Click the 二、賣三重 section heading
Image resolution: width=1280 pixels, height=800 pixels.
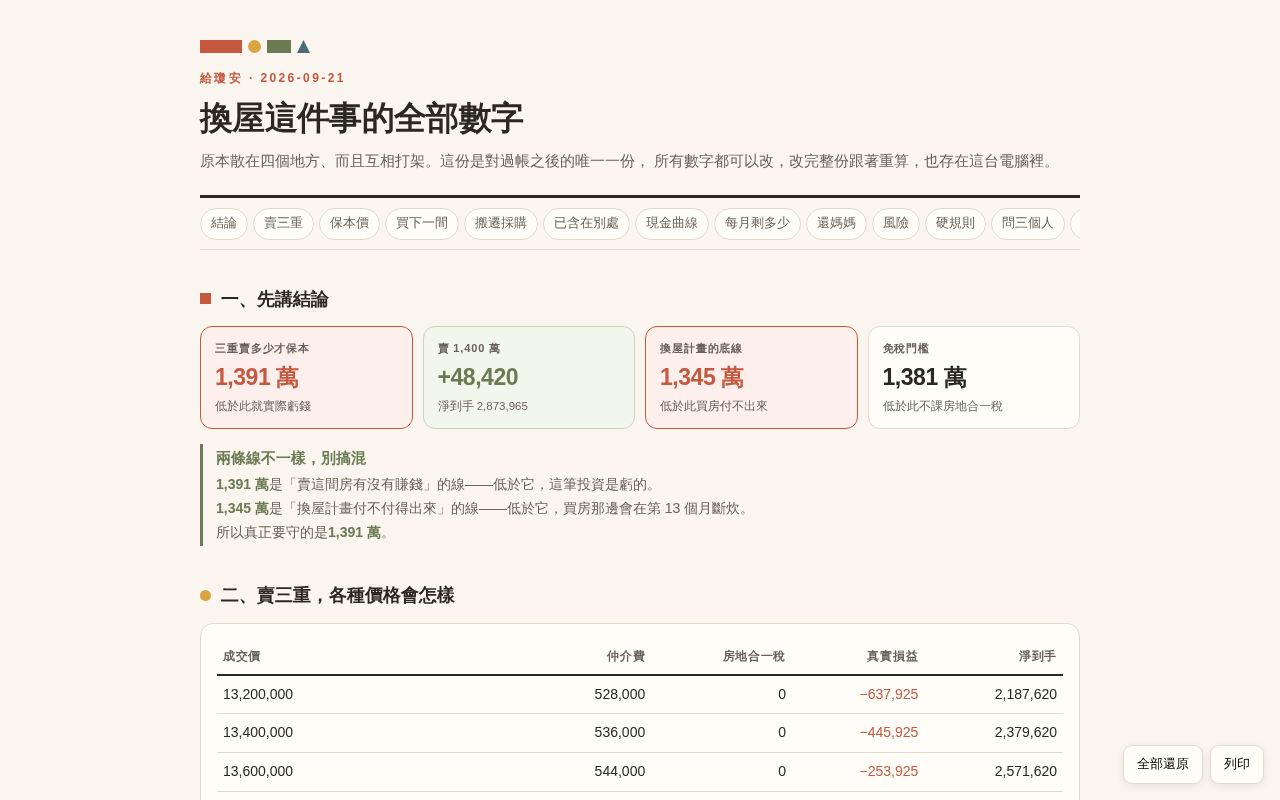pyautogui.click(x=337, y=596)
